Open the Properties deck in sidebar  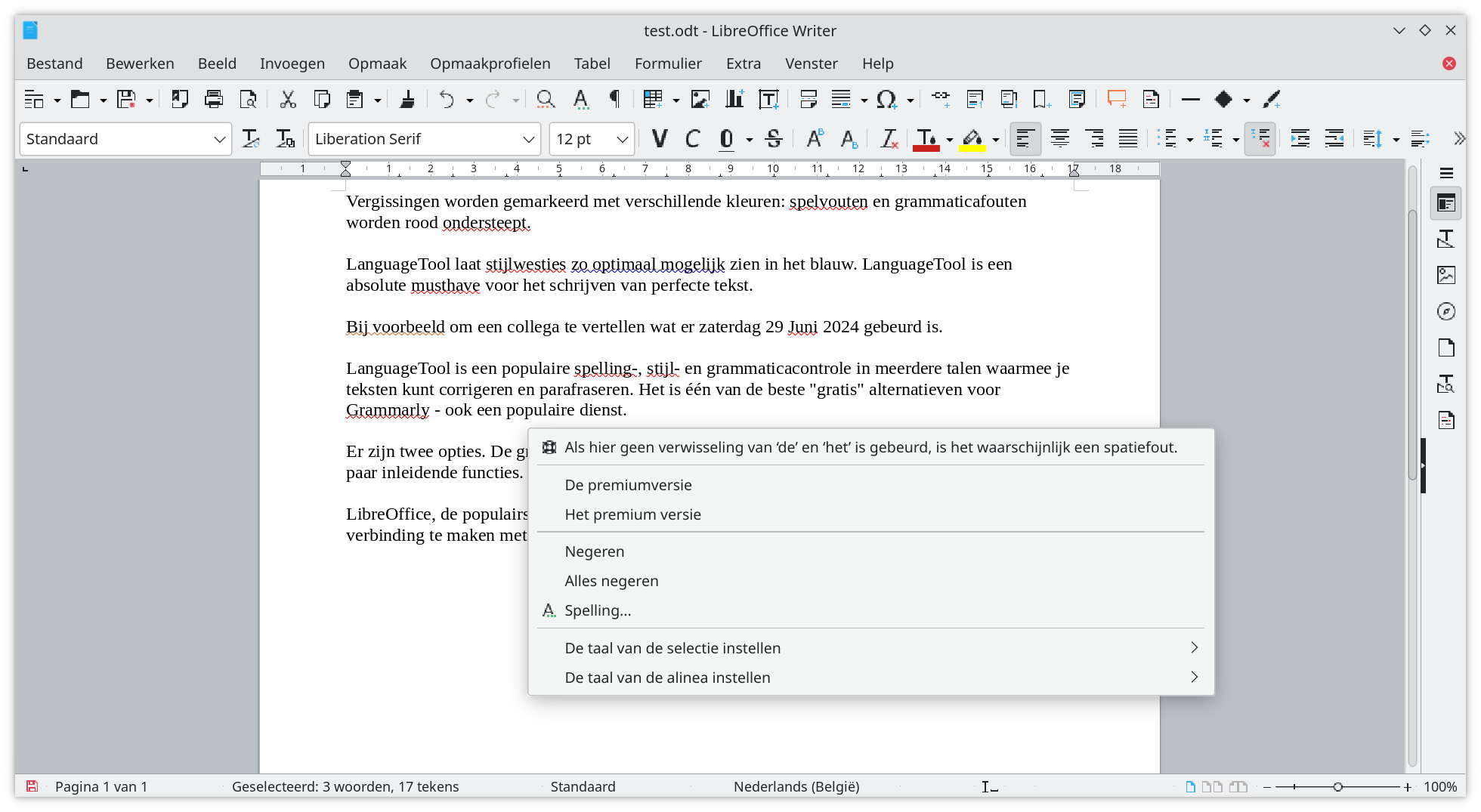click(1446, 203)
